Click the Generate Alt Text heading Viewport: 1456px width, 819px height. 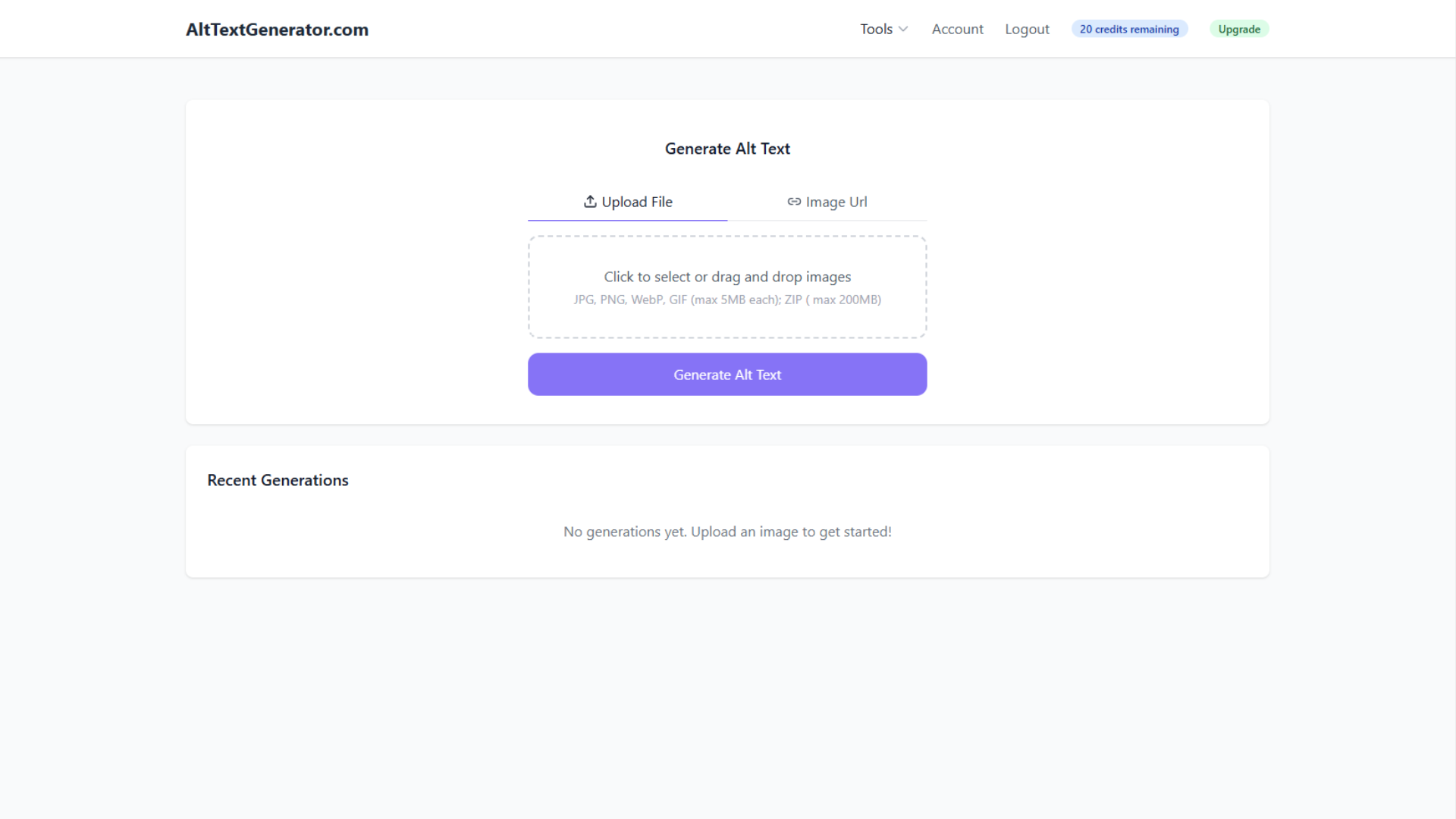click(x=727, y=149)
